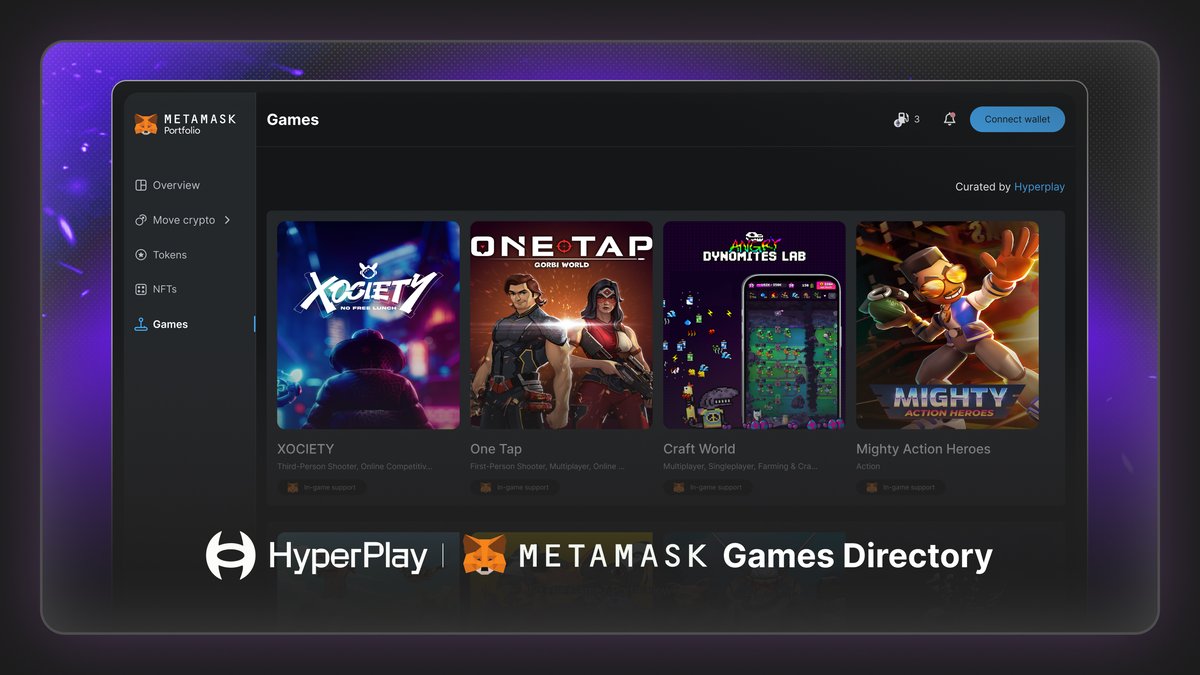Click Craft World in-game support badge
Image resolution: width=1200 pixels, height=675 pixels.
(708, 487)
